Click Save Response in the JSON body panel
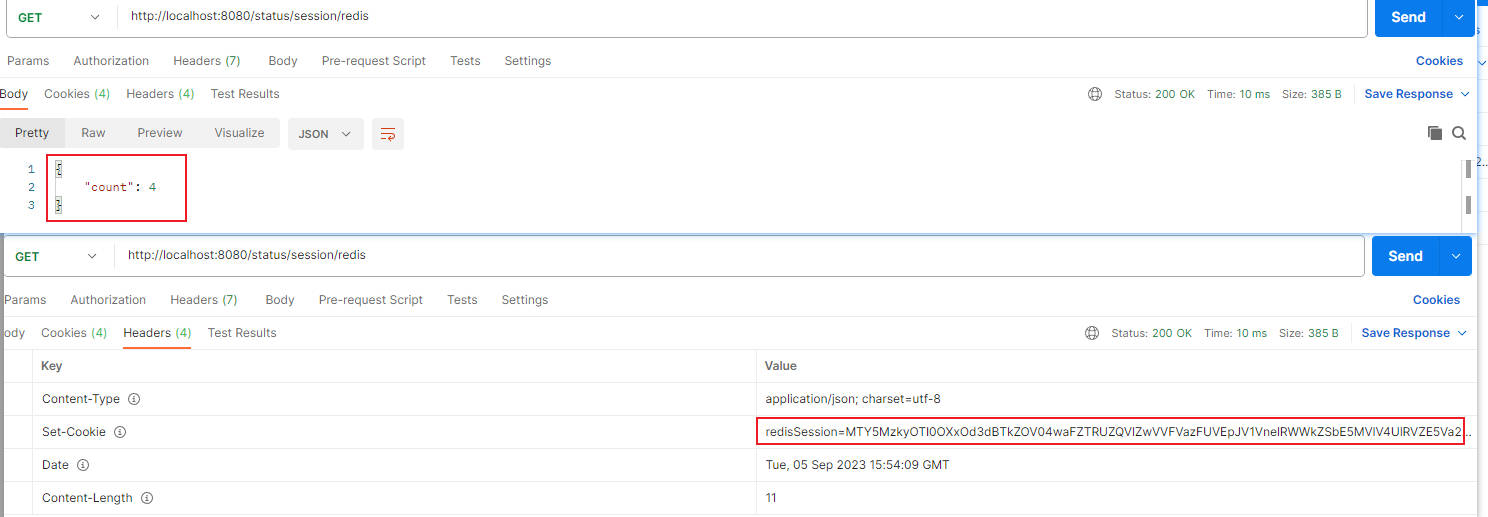1488x517 pixels. click(x=1408, y=94)
